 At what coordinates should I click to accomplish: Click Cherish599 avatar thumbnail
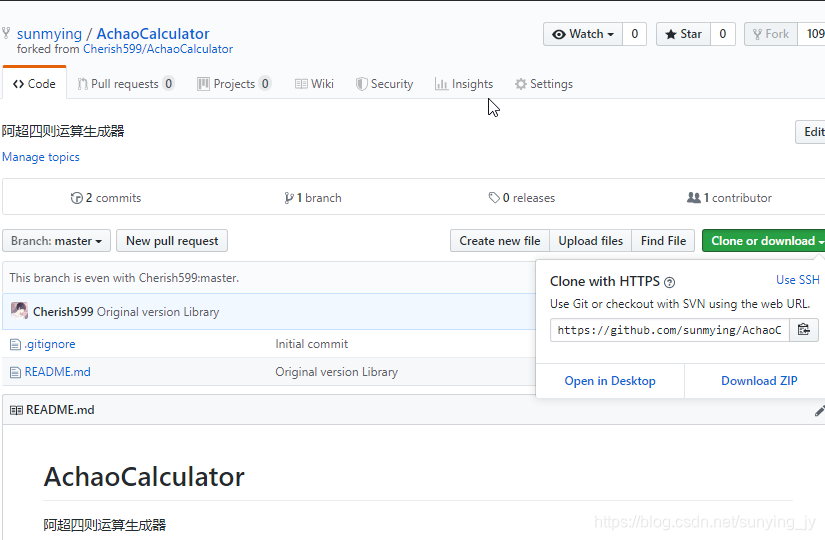[x=19, y=311]
